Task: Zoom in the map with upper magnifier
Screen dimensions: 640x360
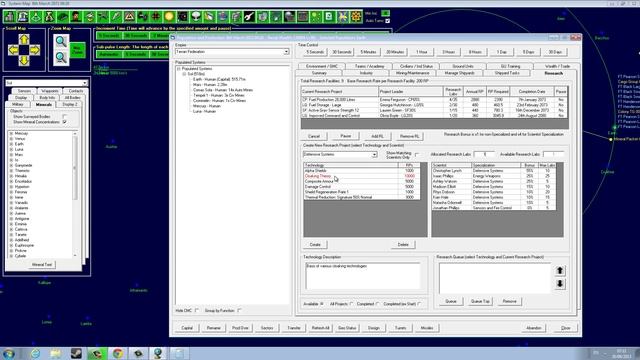Action: tap(61, 41)
